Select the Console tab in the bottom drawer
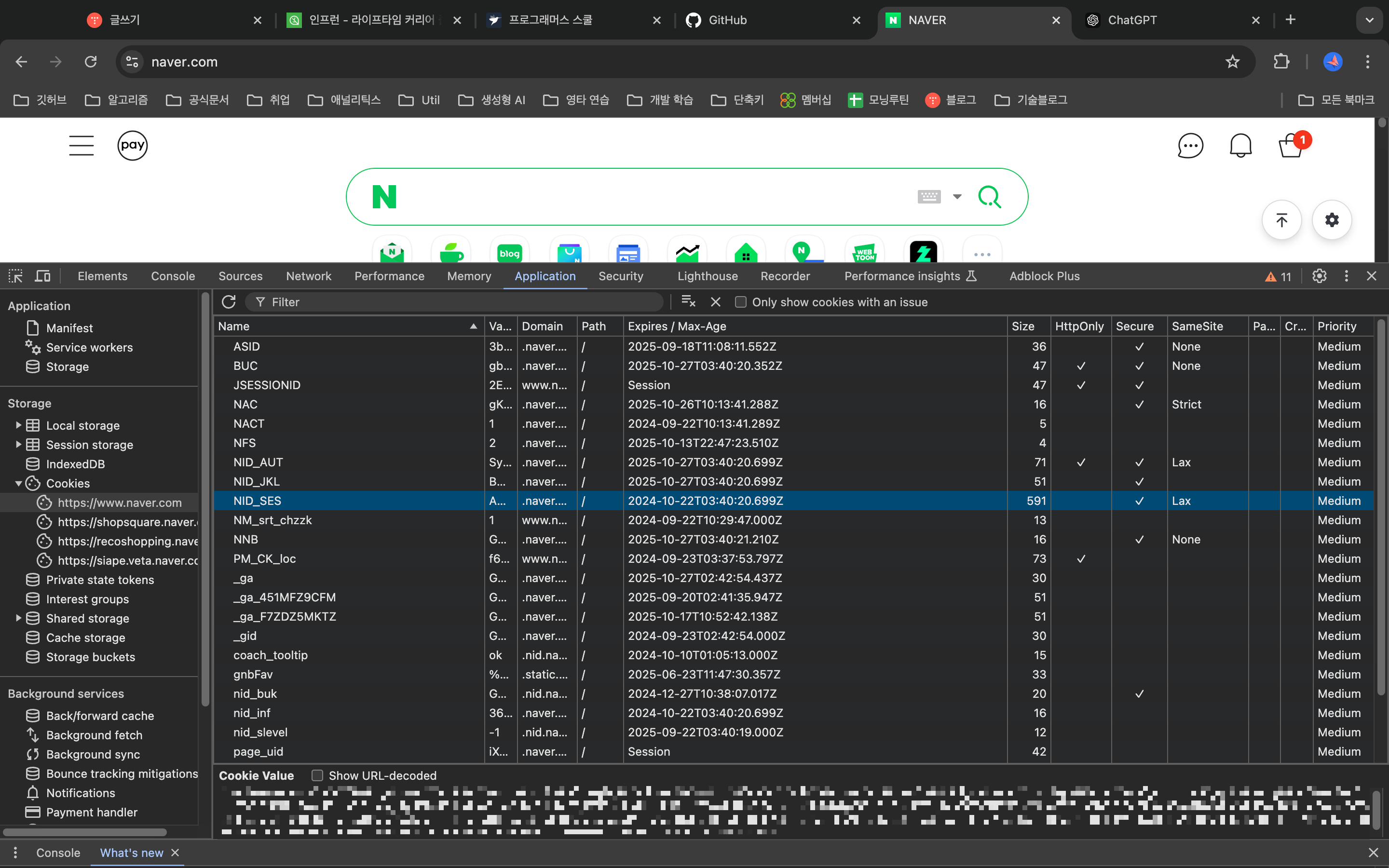The height and width of the screenshot is (868, 1389). (58, 853)
